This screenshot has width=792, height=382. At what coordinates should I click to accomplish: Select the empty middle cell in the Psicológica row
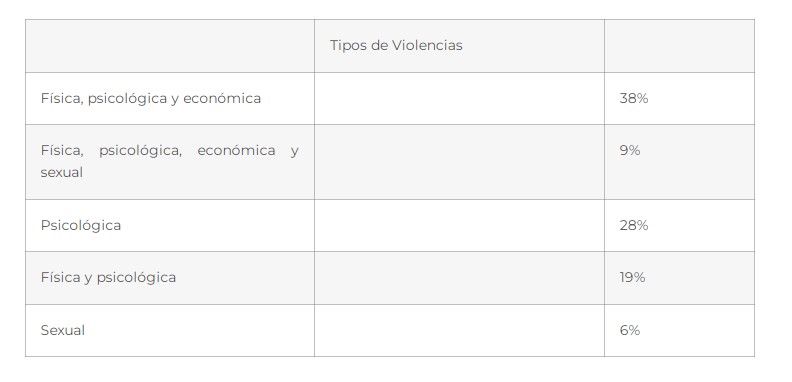coord(459,225)
